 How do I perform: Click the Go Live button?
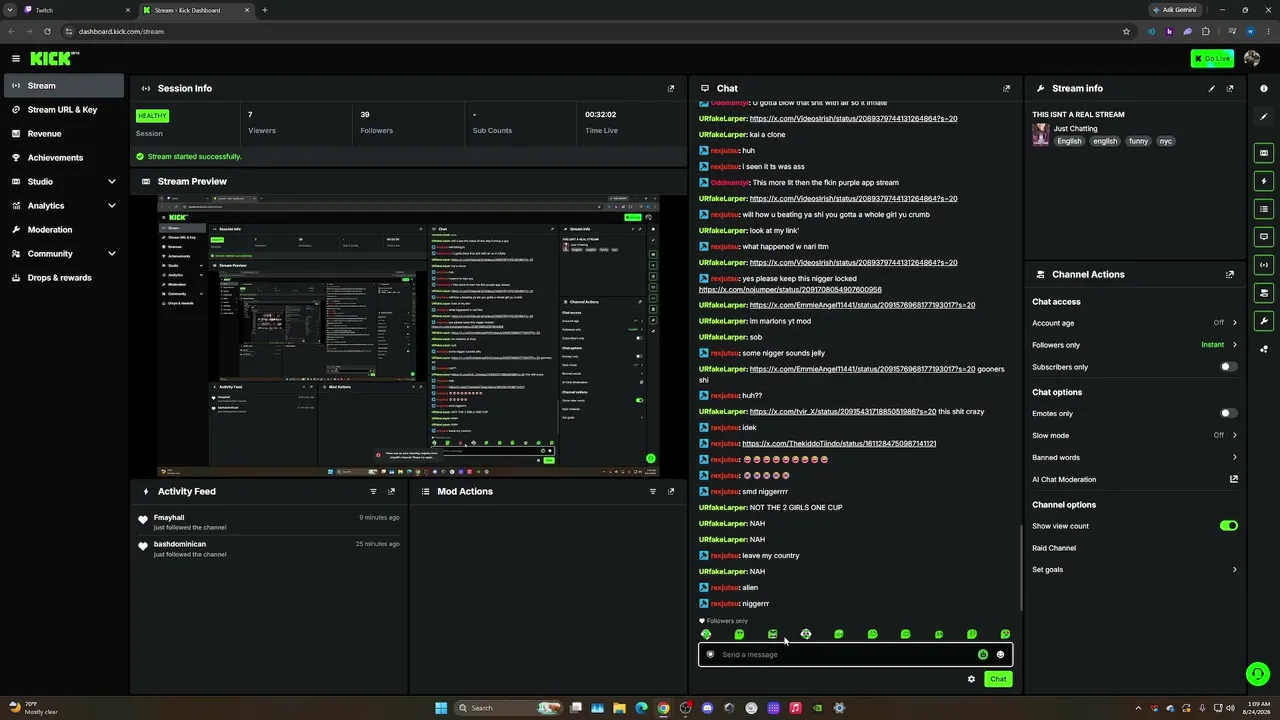pyautogui.click(x=1212, y=58)
